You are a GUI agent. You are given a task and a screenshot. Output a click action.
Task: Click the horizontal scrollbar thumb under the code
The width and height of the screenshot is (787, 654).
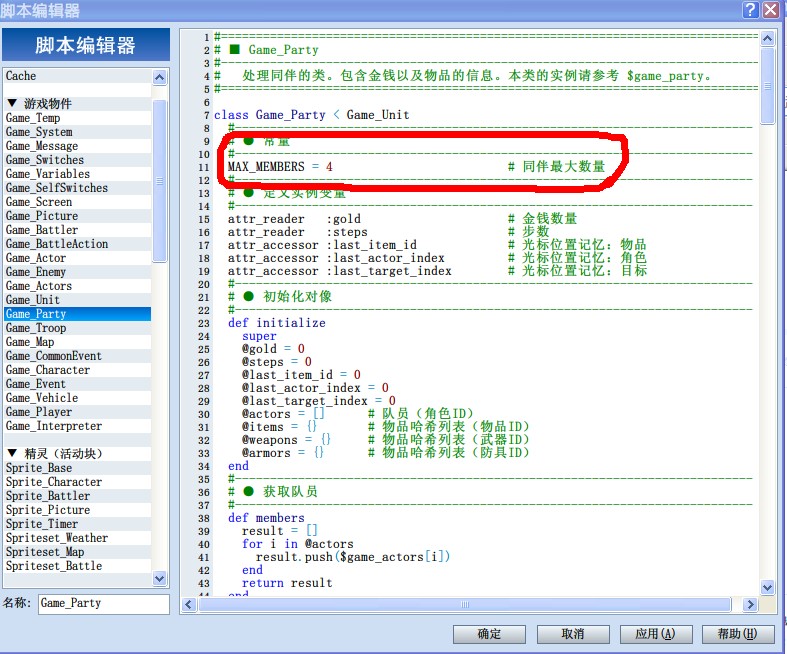tap(465, 604)
